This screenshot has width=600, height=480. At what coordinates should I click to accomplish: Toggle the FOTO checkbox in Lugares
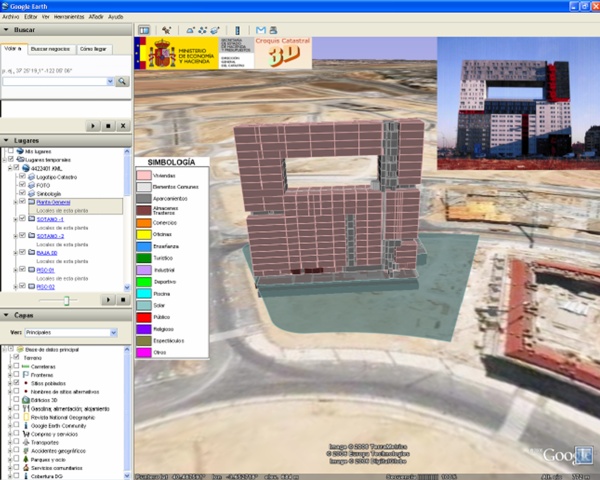pyautogui.click(x=22, y=185)
